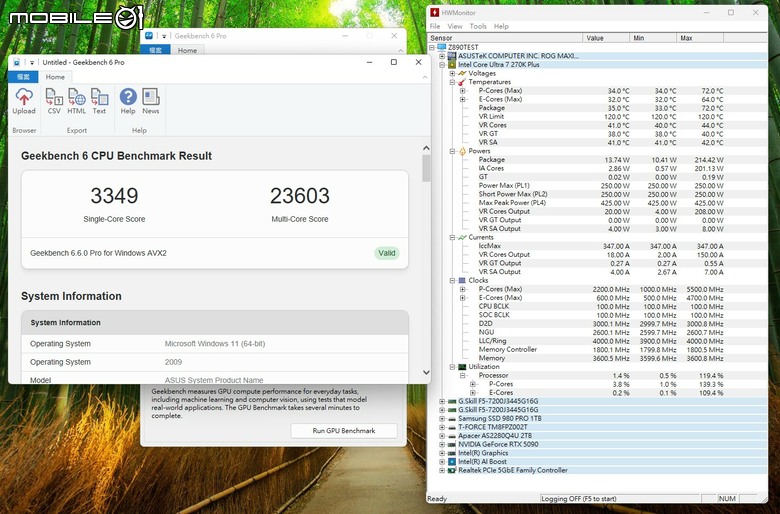Open the File menu in HWMonitor
The height and width of the screenshot is (514, 780).
click(x=435, y=26)
